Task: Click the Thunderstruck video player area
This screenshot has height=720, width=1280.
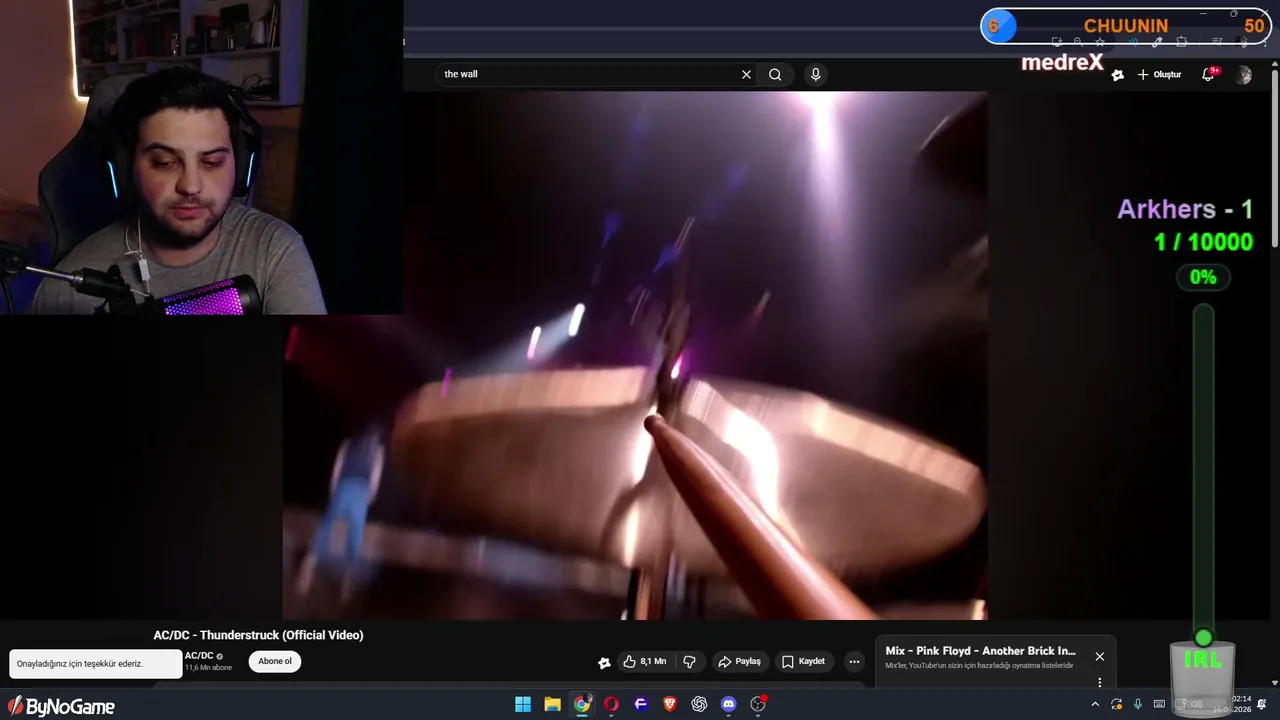Action: [635, 355]
